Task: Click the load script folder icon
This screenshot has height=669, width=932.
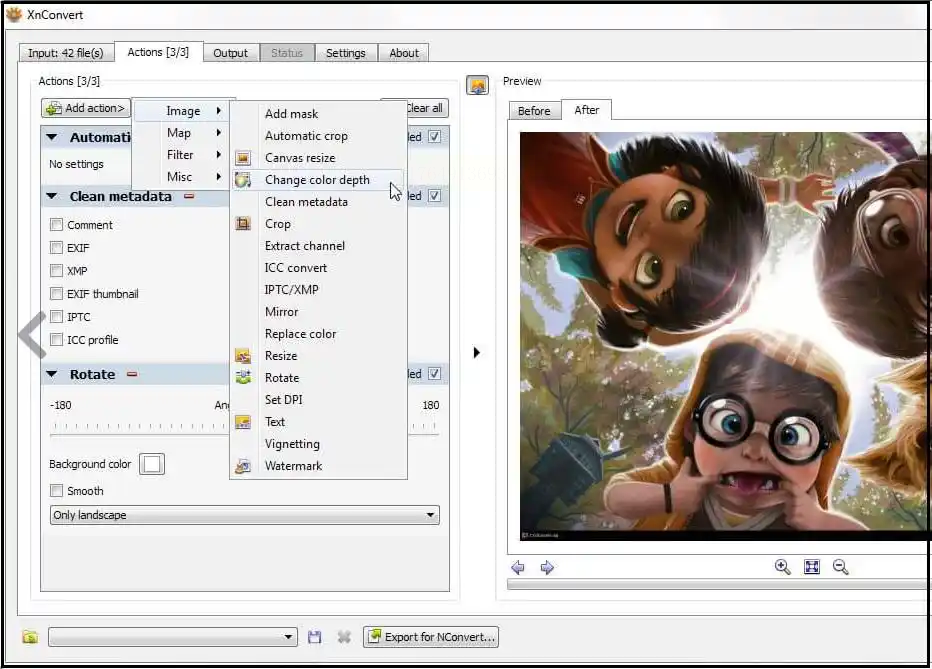Action: pos(30,637)
